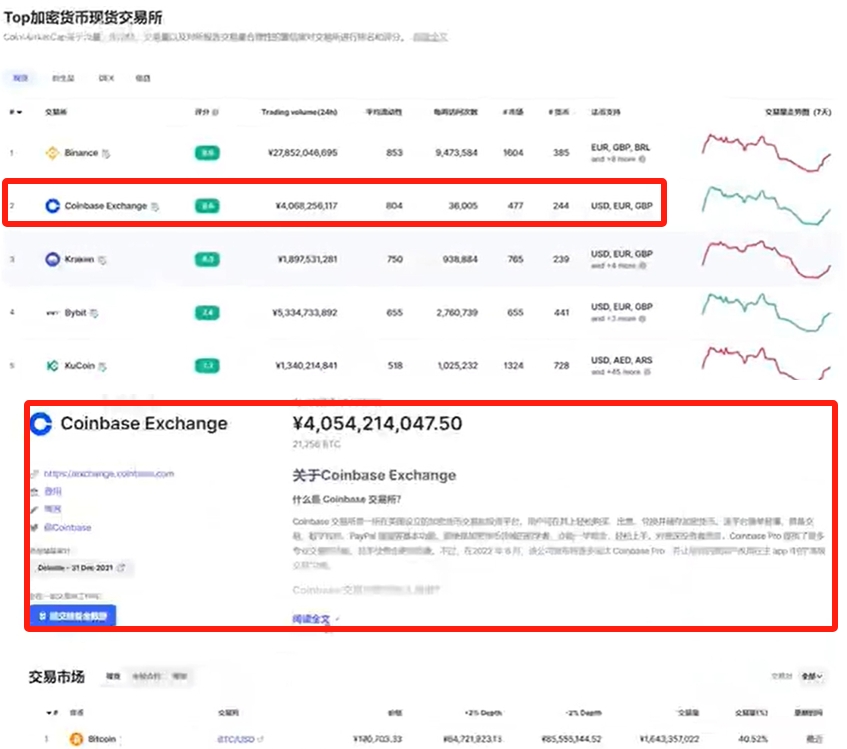Select the highlighted first exchange category tab

tap(21, 78)
